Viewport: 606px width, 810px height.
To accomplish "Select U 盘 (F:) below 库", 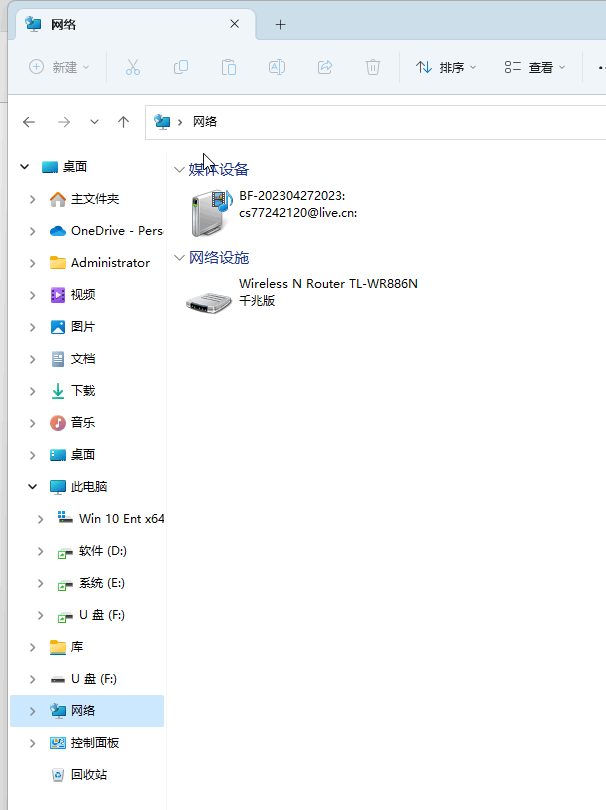I will click(x=83, y=679).
